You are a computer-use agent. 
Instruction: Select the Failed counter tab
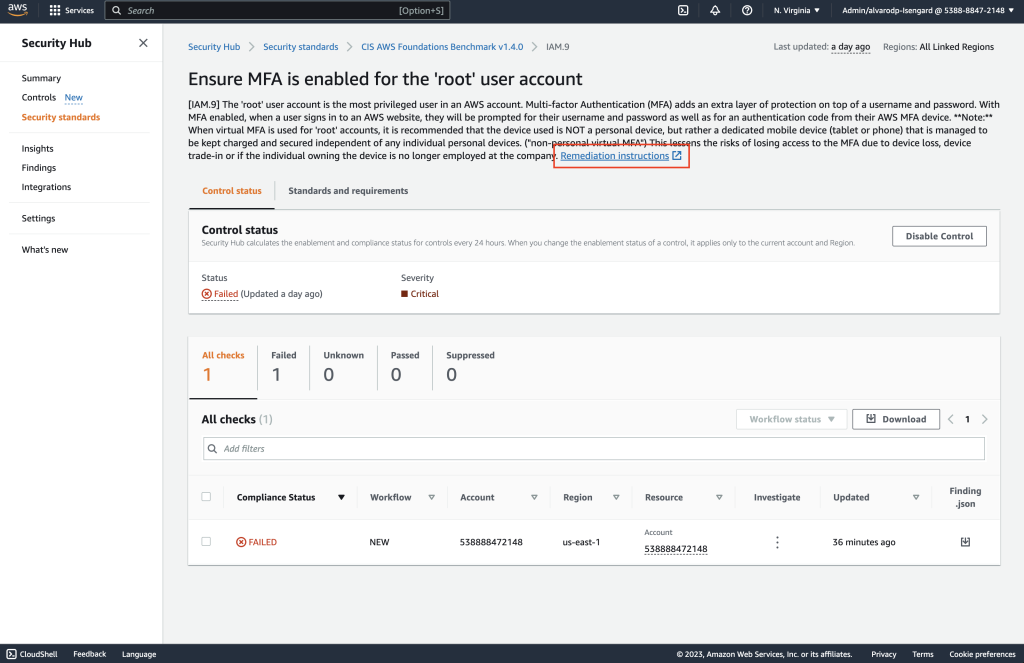click(283, 367)
